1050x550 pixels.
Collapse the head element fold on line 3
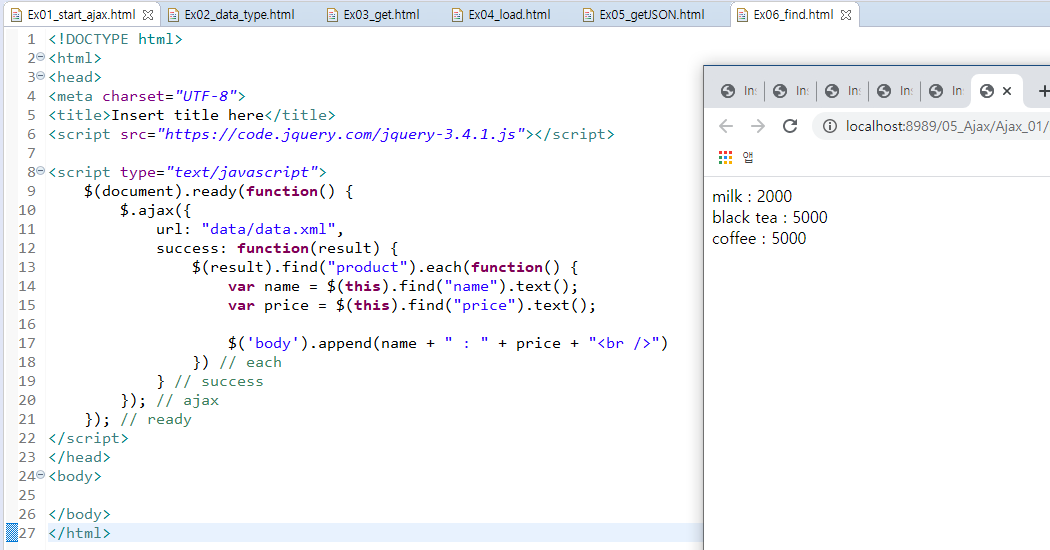click(40, 76)
